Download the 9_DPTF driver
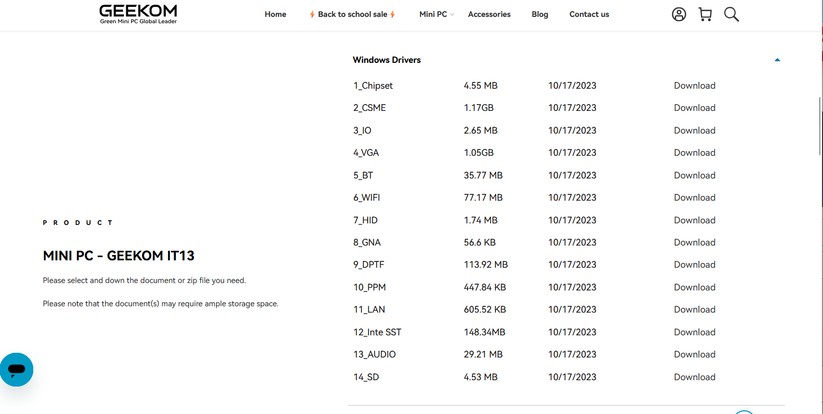Image resolution: width=823 pixels, height=414 pixels. (x=694, y=264)
